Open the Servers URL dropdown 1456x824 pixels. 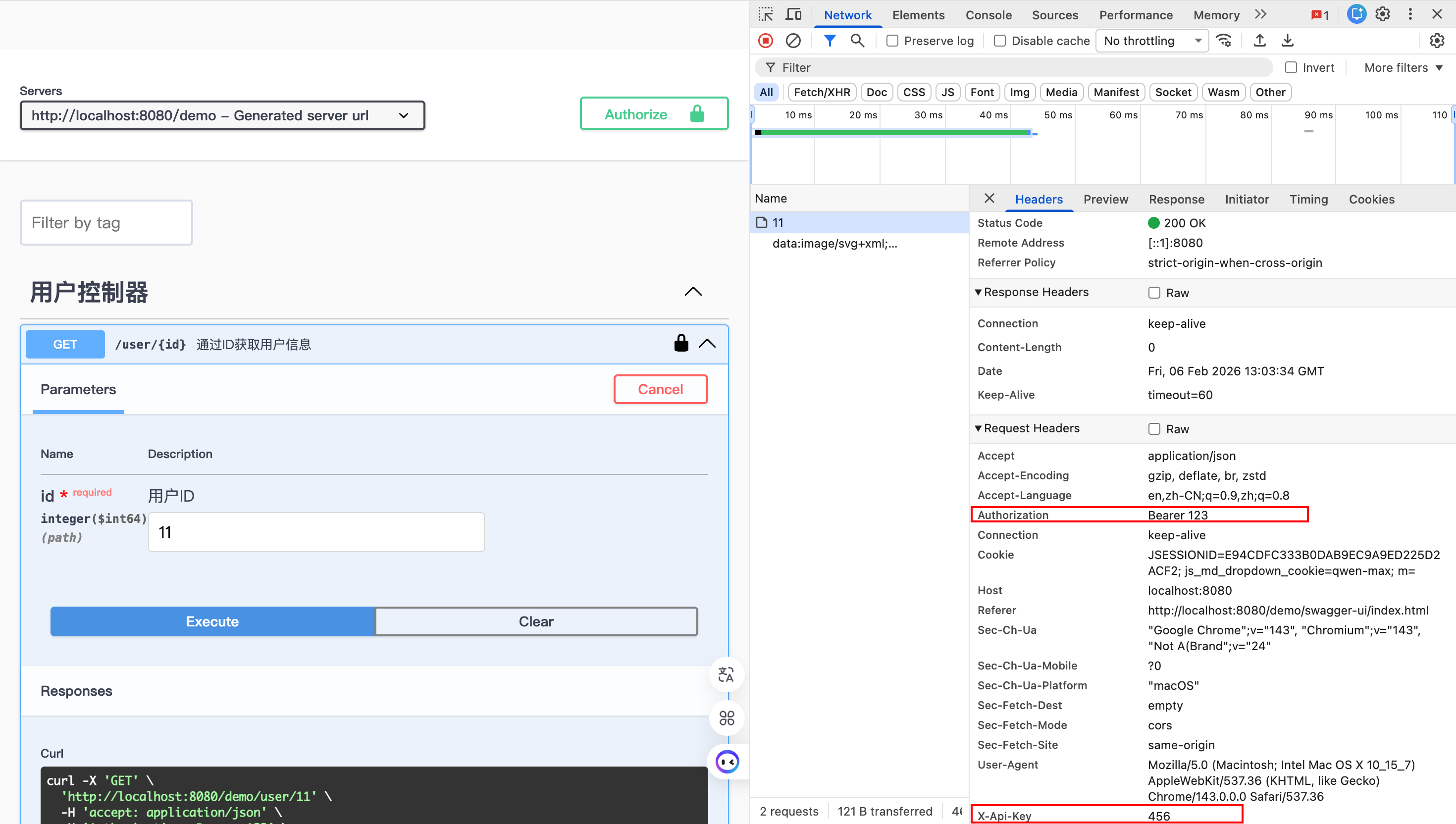(222, 115)
